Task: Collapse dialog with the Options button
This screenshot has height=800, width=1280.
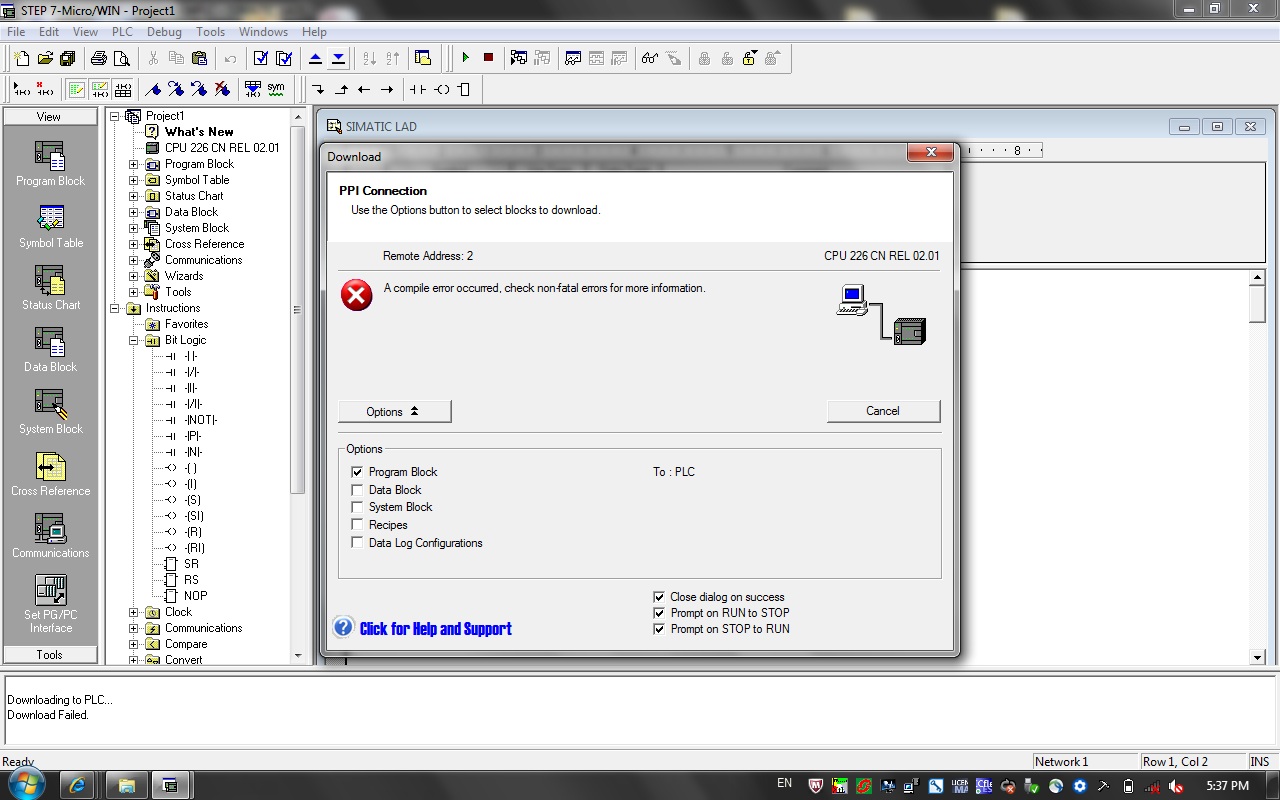Action: point(395,411)
